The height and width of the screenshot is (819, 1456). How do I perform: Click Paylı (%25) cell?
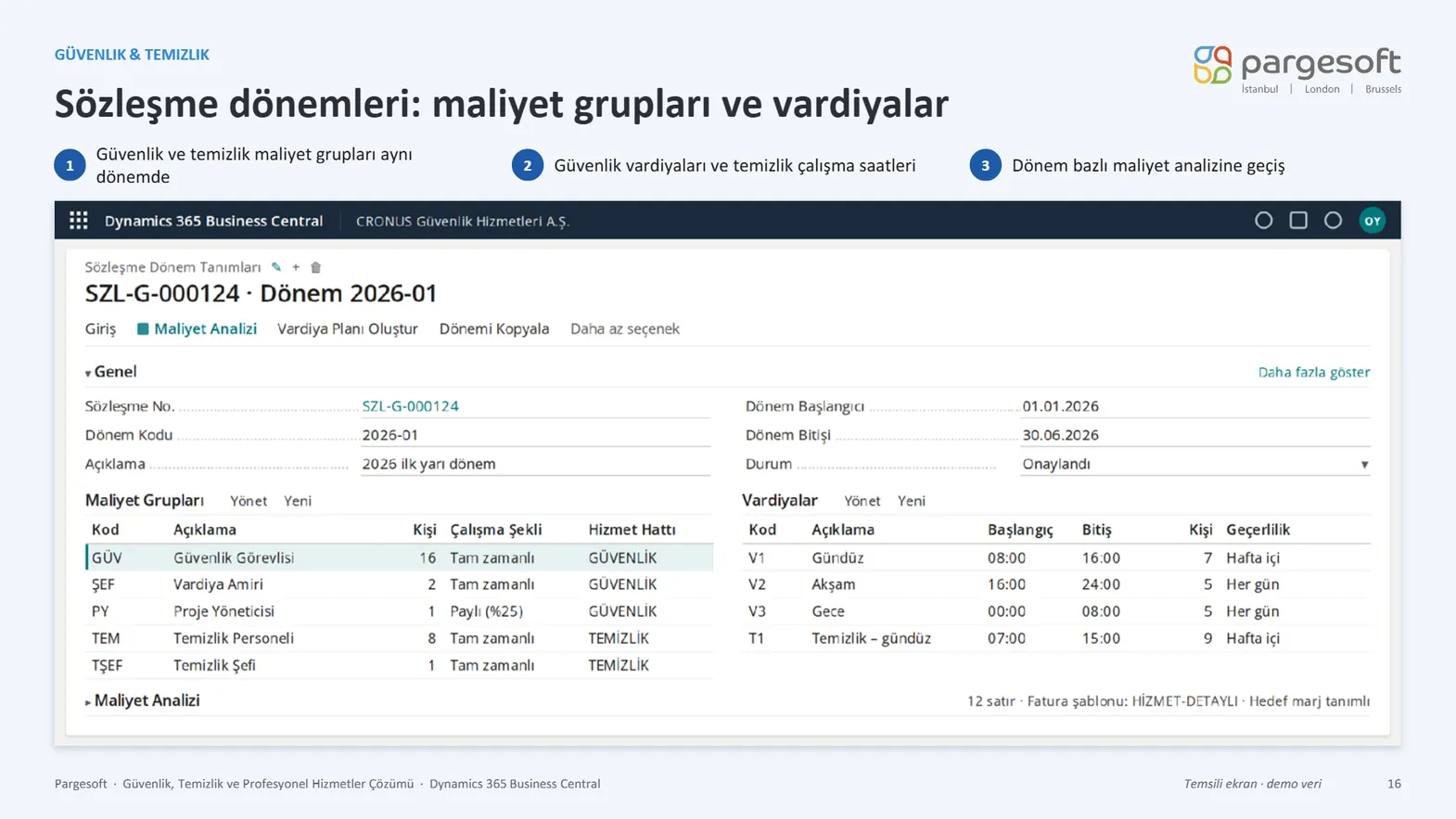(x=486, y=611)
